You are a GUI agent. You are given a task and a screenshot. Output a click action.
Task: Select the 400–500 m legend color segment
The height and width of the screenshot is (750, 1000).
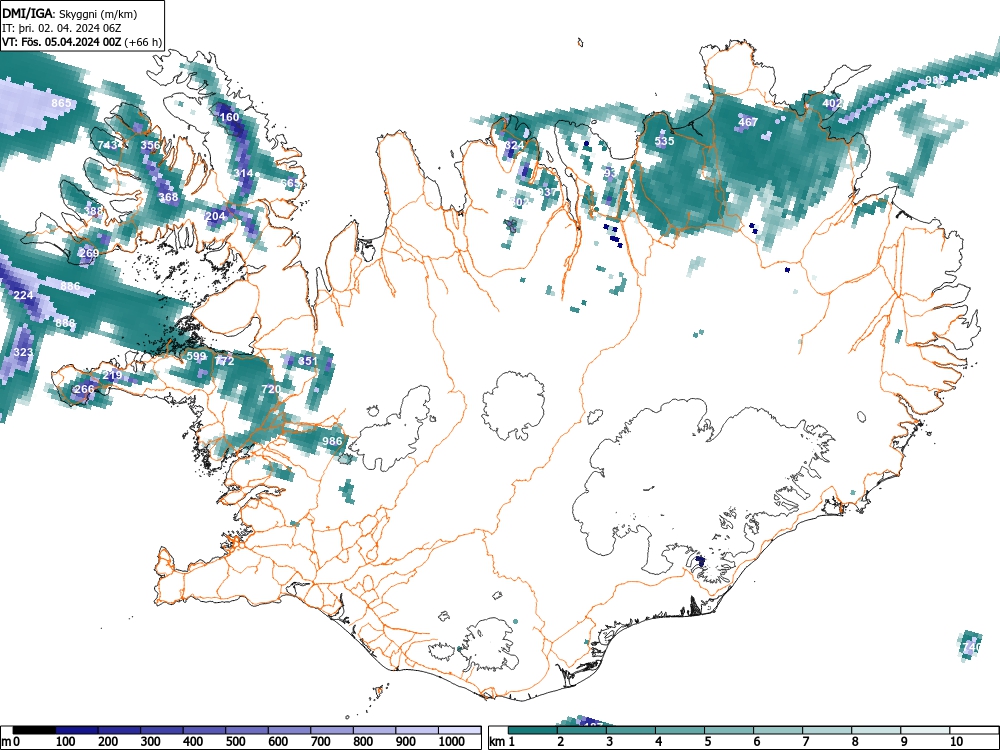[205, 730]
